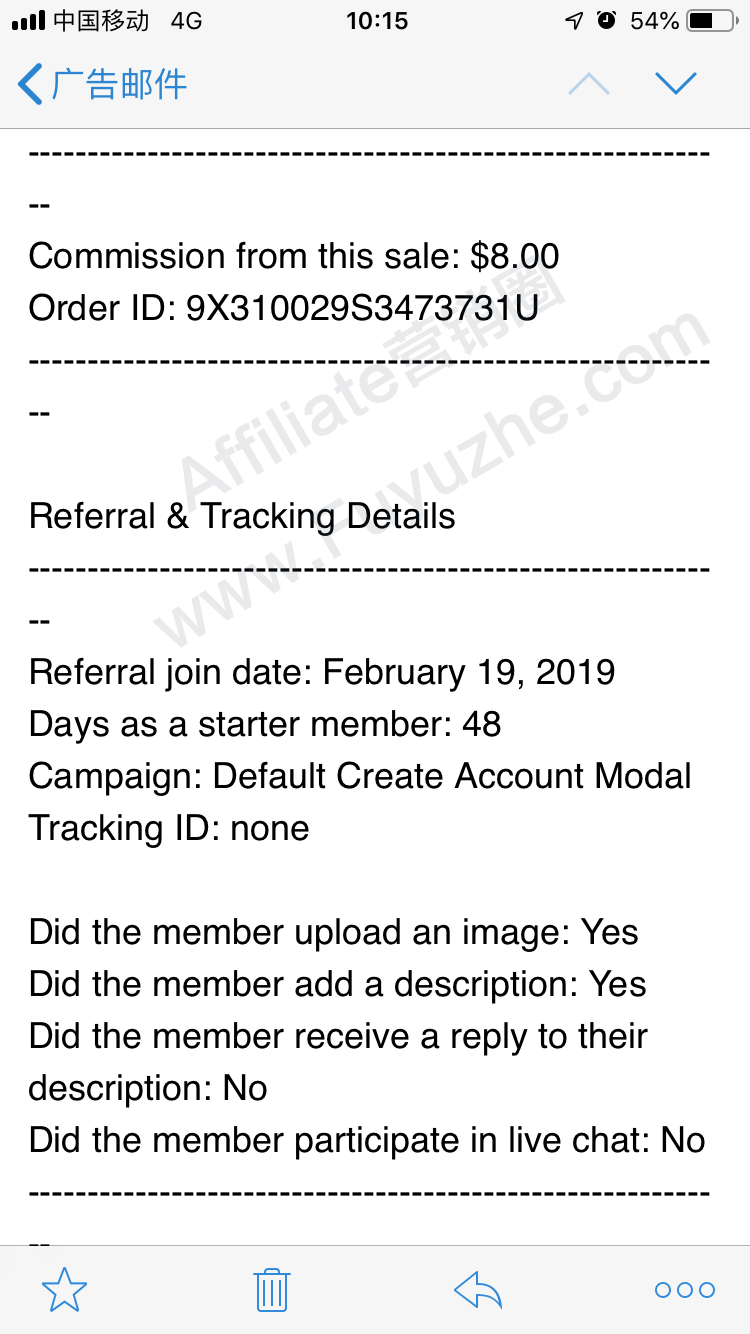Mark email with the star icon
The height and width of the screenshot is (1334, 750).
pos(64,1290)
